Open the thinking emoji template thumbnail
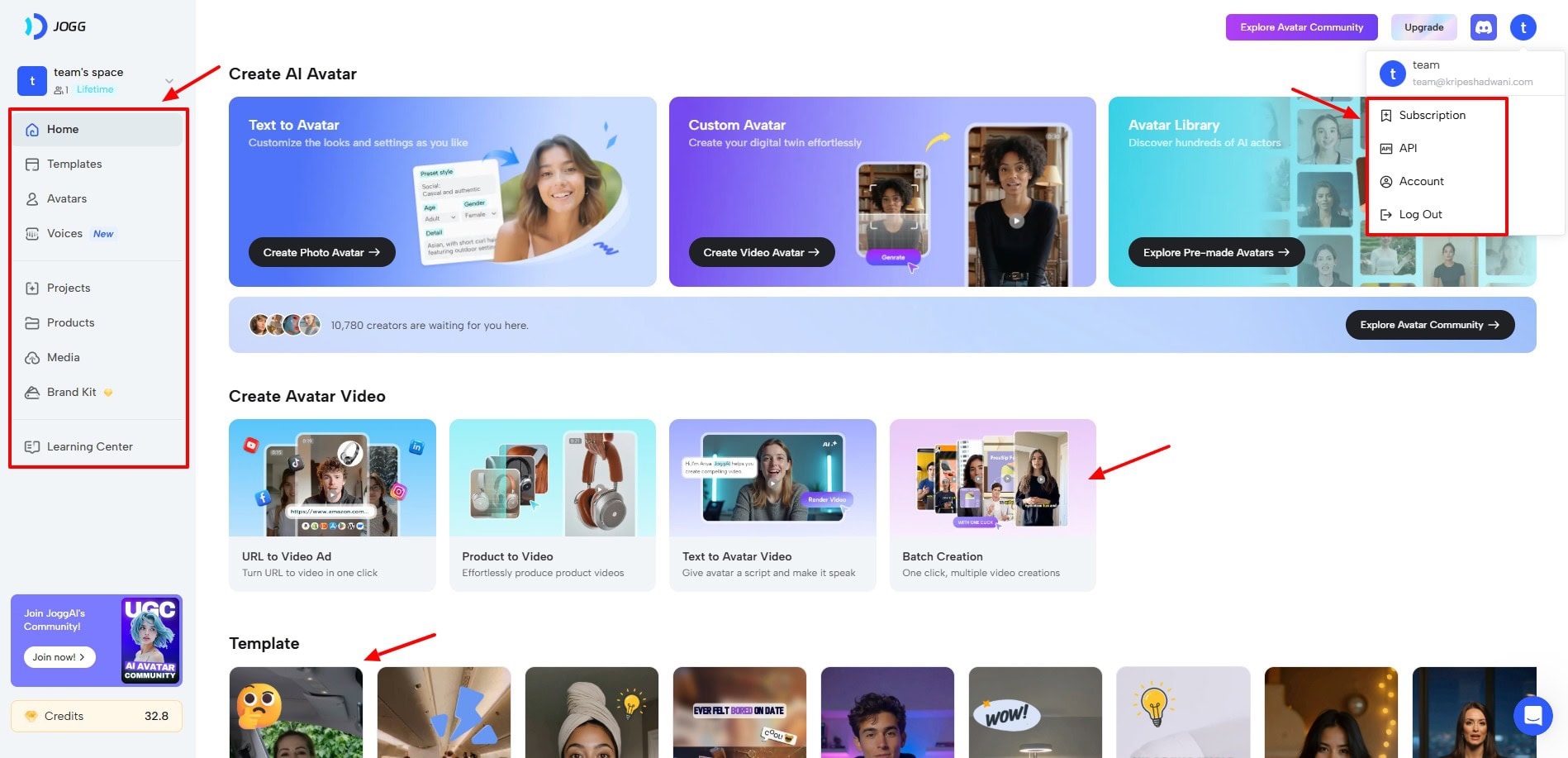The image size is (1568, 758). coord(296,713)
